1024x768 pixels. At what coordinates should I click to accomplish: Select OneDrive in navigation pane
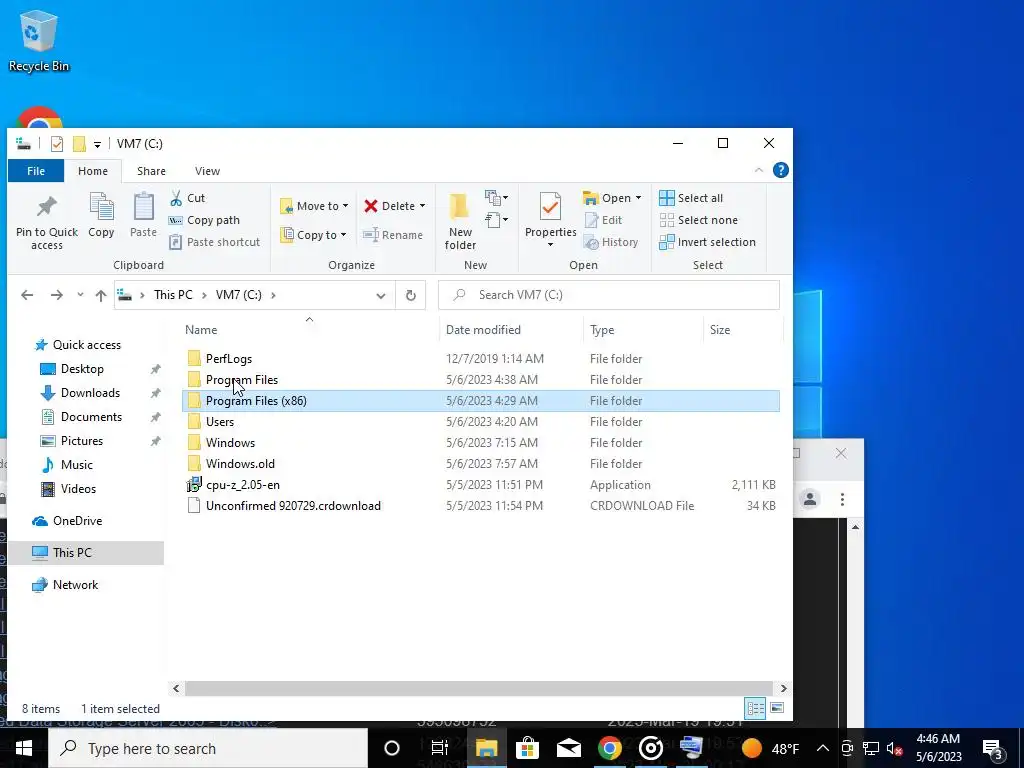77,521
